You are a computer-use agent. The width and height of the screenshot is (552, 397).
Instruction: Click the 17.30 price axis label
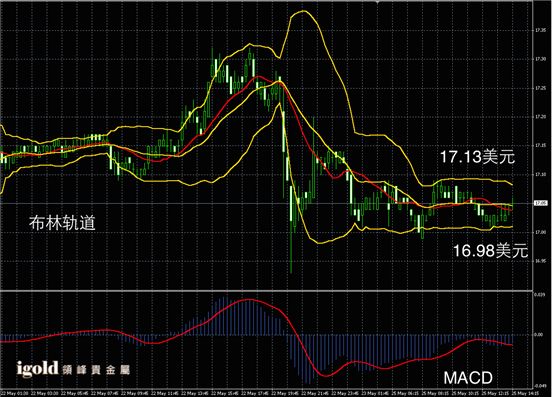[540, 59]
